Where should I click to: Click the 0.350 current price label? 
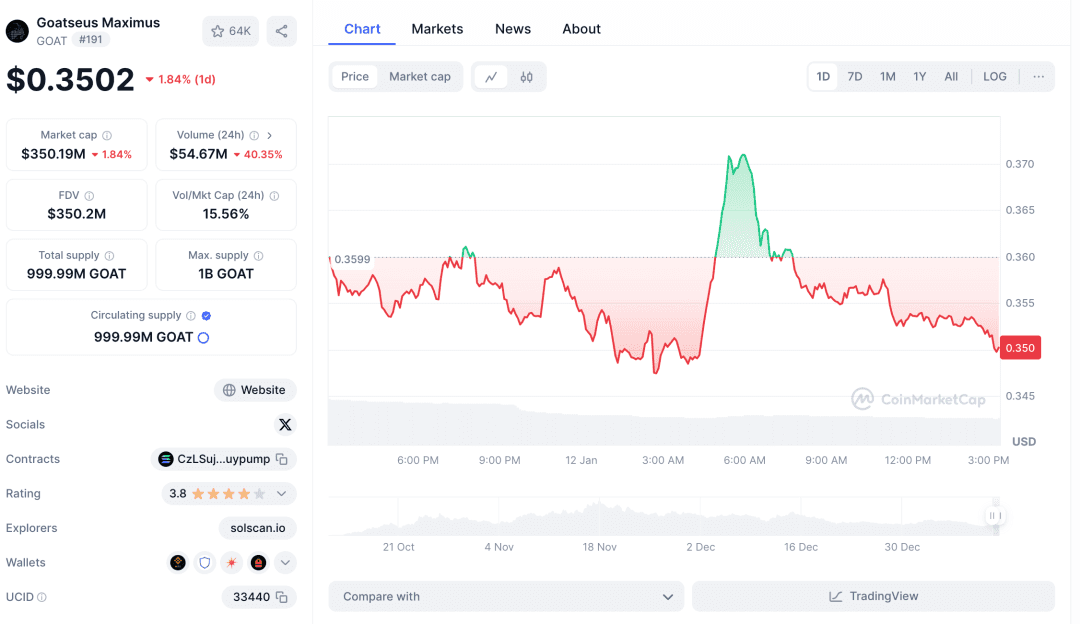click(x=1020, y=348)
